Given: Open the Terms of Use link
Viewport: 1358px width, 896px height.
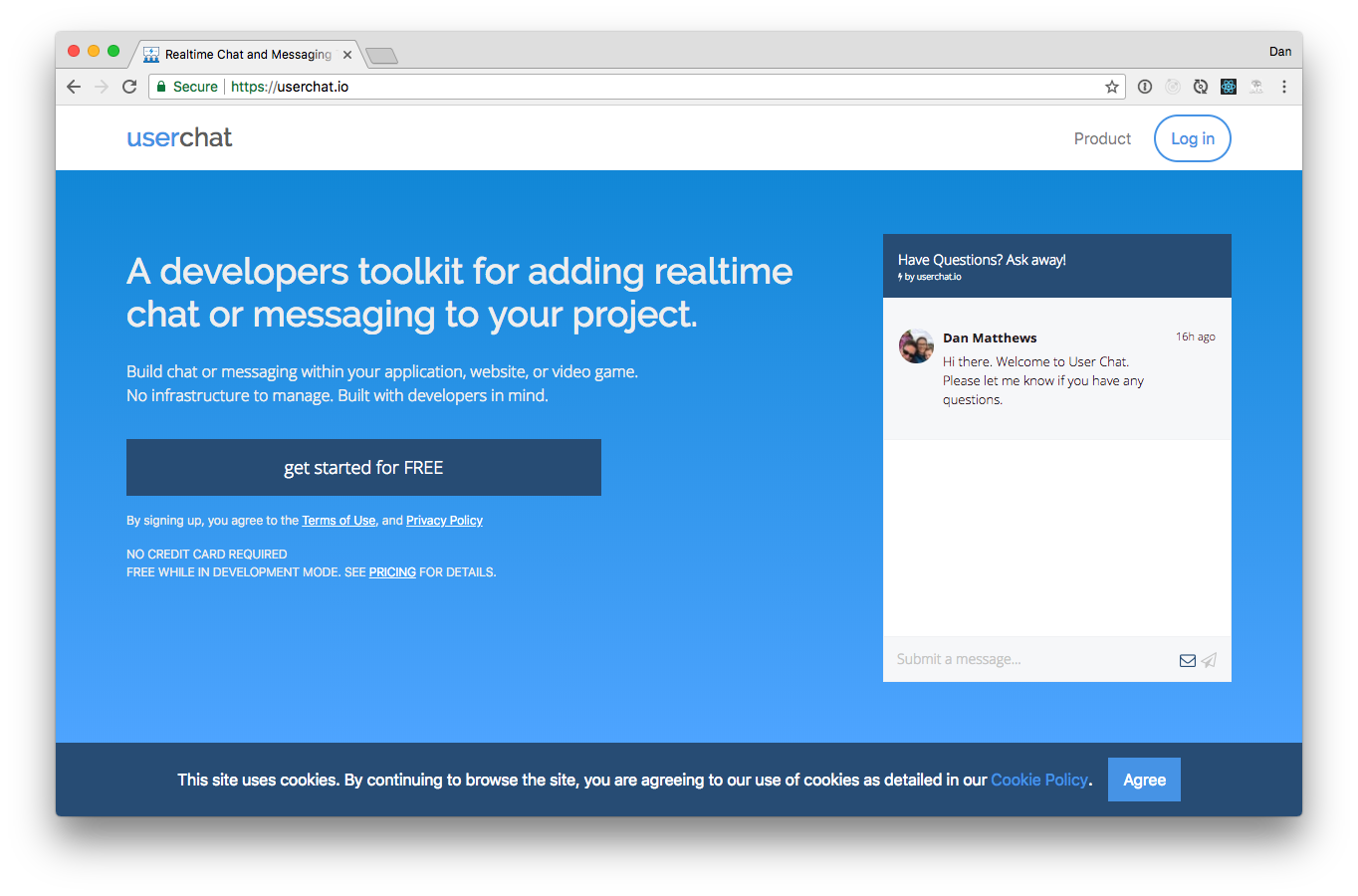Looking at the screenshot, I should coord(339,521).
